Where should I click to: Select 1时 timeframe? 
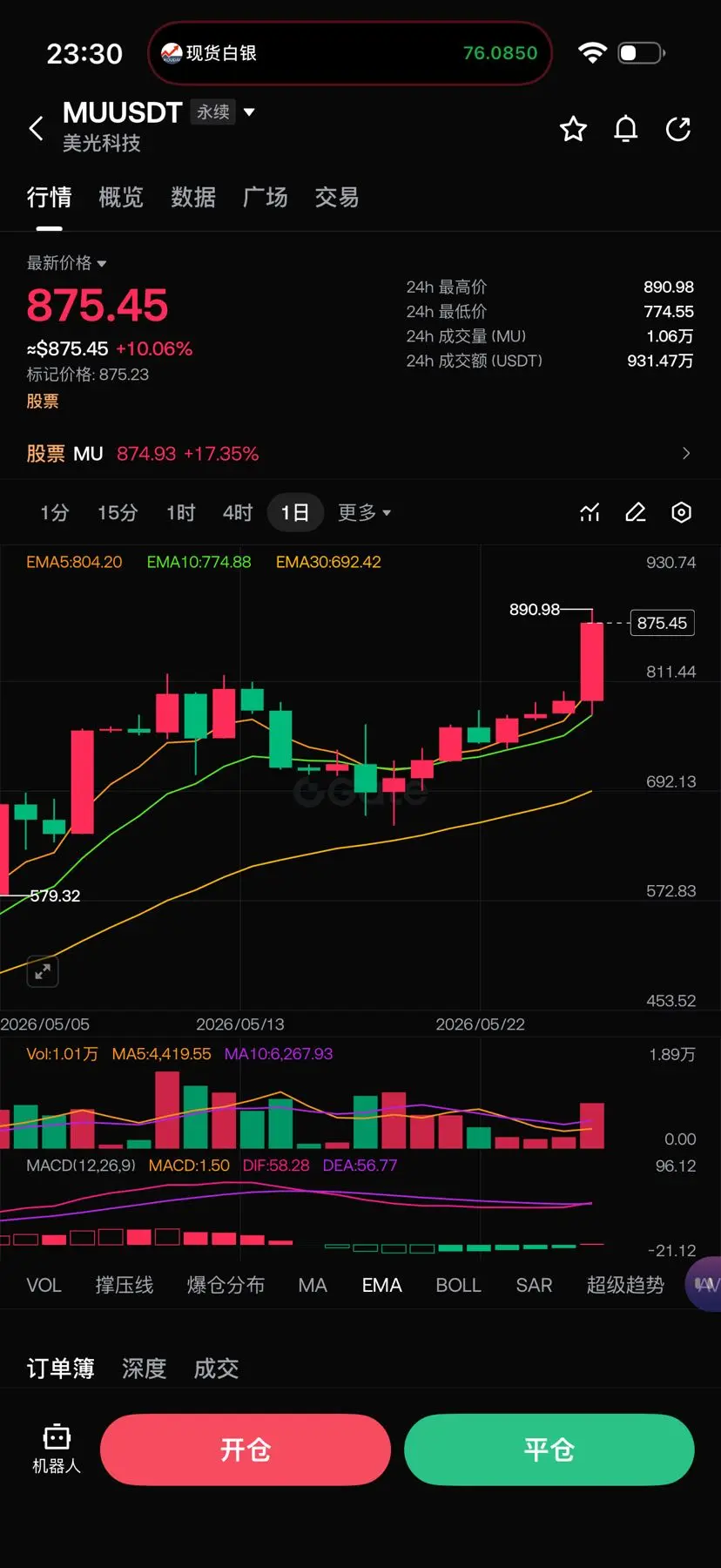click(x=181, y=512)
